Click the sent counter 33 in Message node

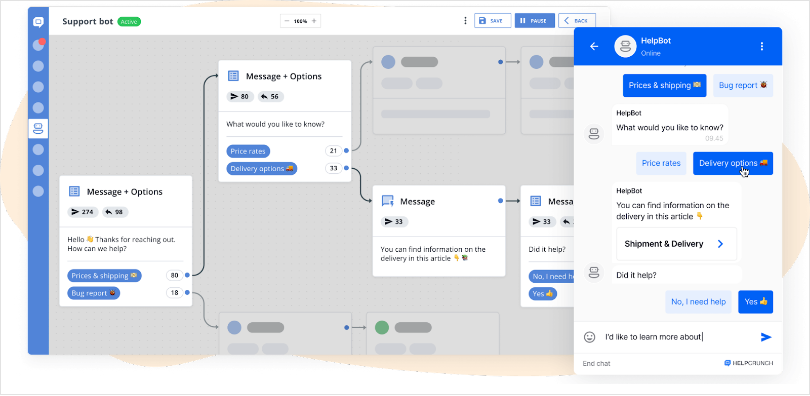395,222
